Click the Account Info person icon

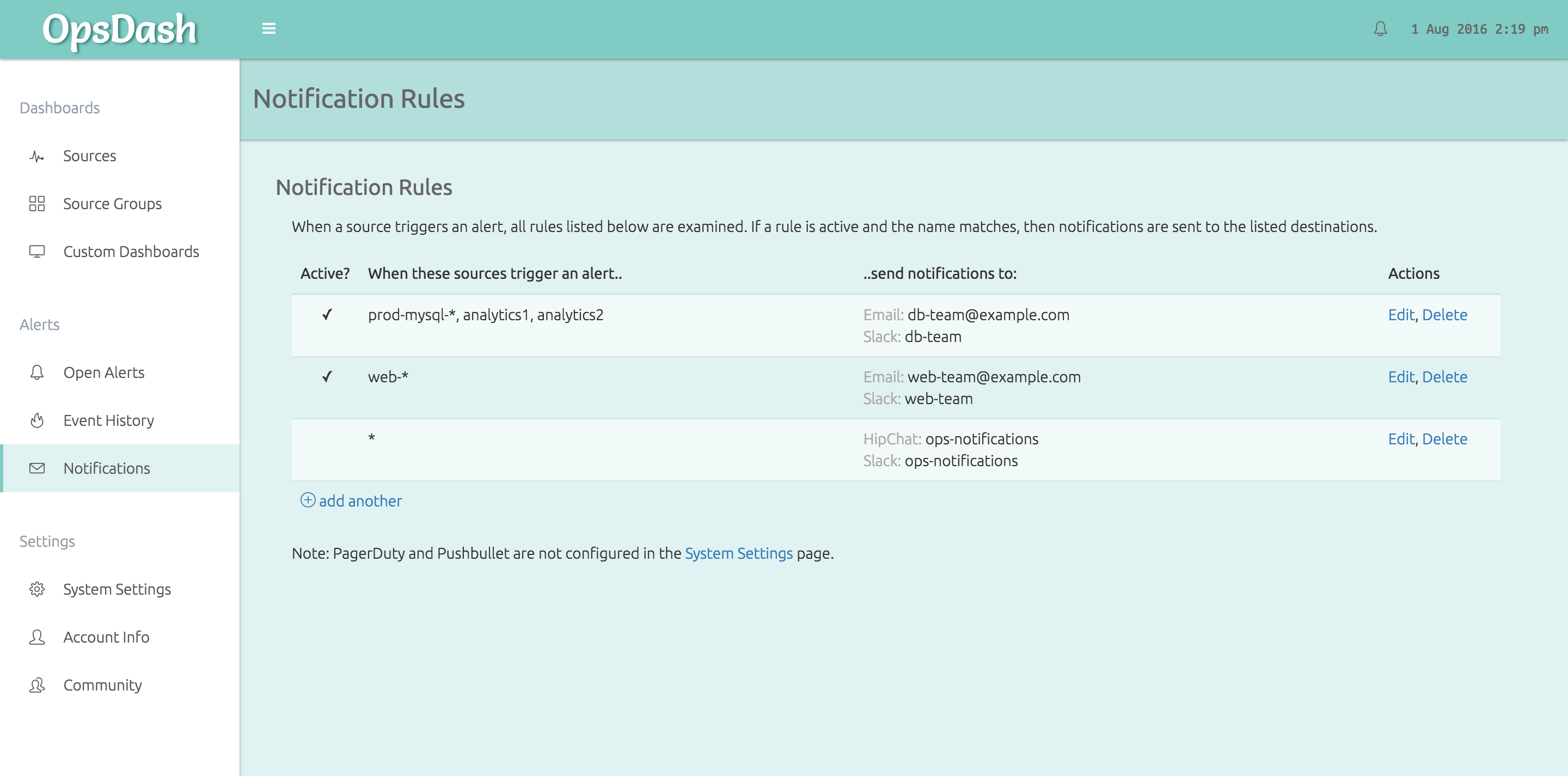click(36, 637)
